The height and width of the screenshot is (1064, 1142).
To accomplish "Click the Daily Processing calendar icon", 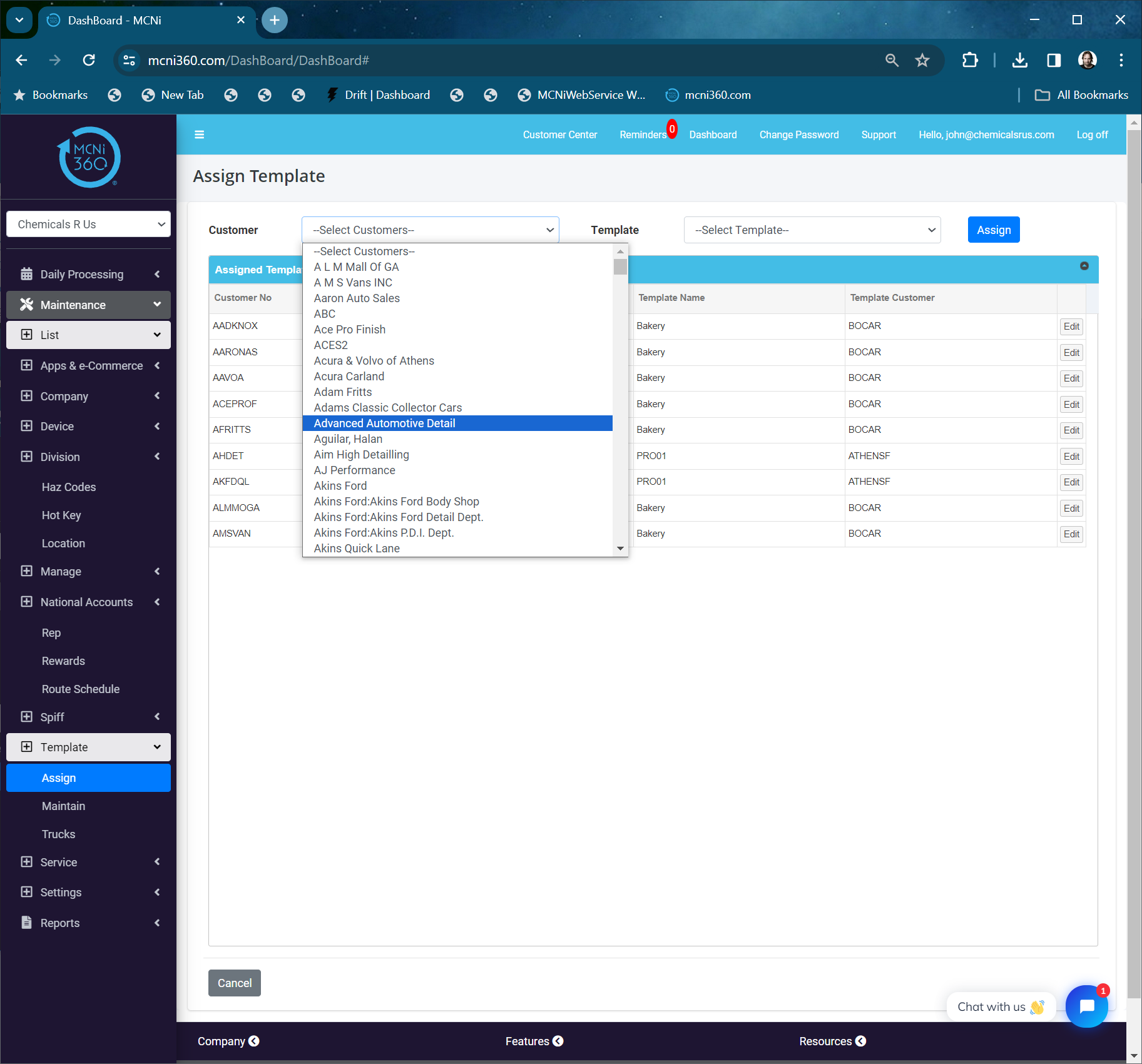I will pos(26,274).
